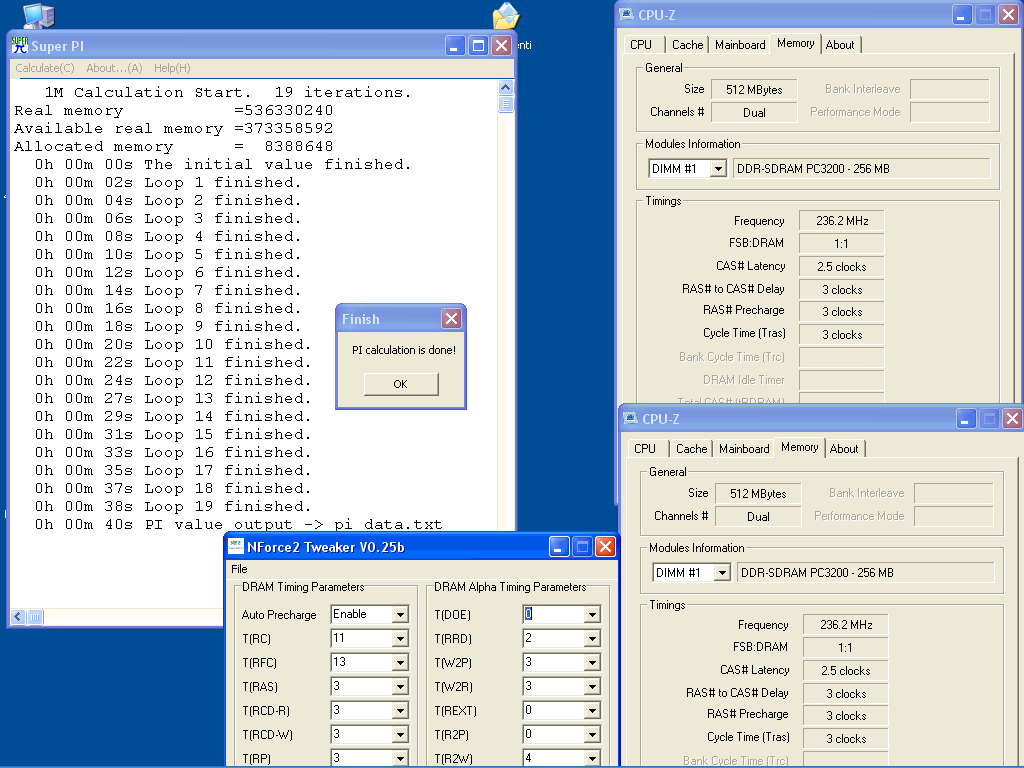The width and height of the screenshot is (1024, 768).
Task: Open the T(REXT) dropdown
Action: pos(592,711)
